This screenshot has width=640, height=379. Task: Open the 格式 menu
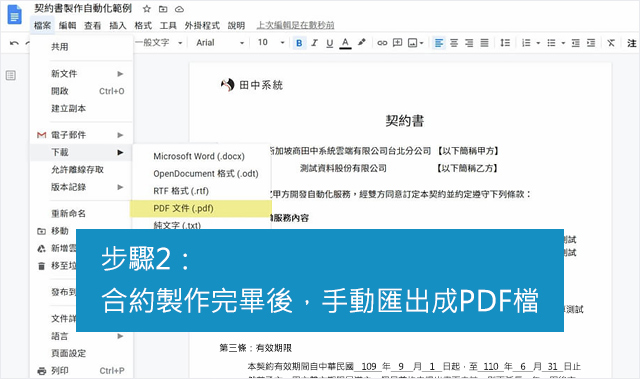click(143, 25)
